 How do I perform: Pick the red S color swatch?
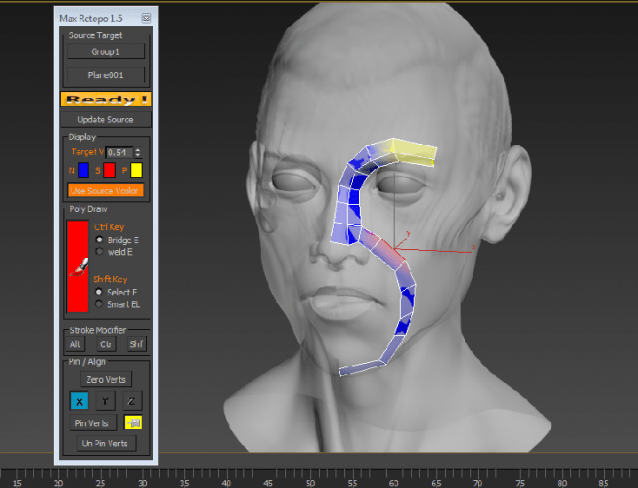tap(109, 170)
